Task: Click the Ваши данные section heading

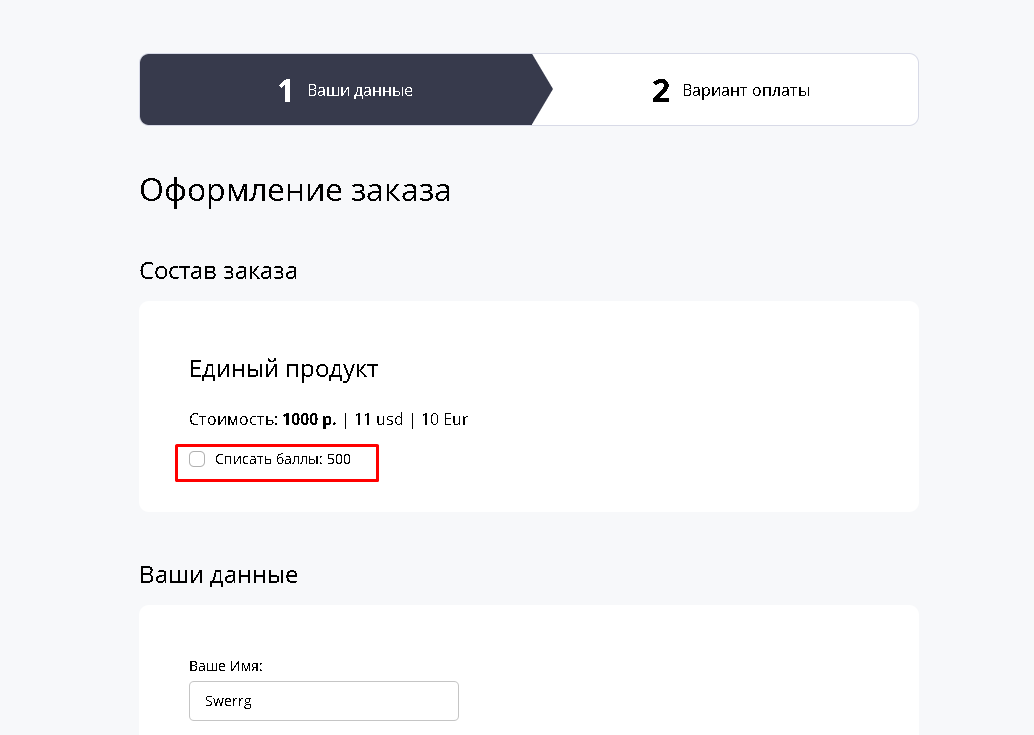Action: (x=218, y=575)
